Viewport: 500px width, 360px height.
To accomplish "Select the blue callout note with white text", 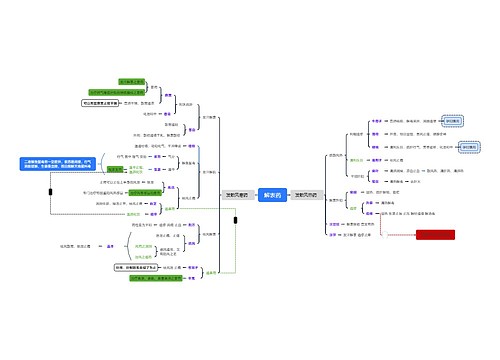I will [58, 164].
